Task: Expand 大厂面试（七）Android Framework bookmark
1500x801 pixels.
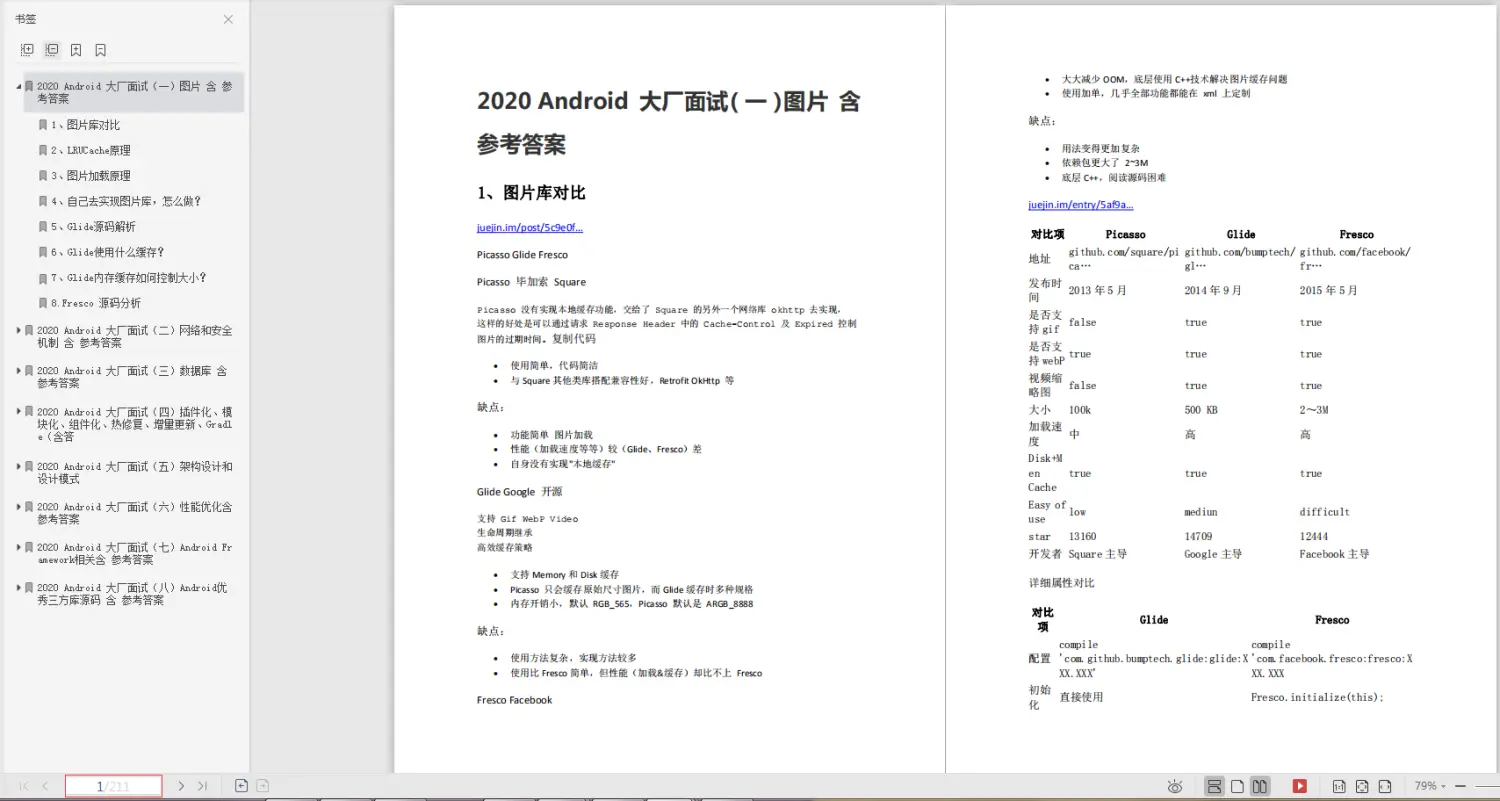Action: click(x=18, y=547)
